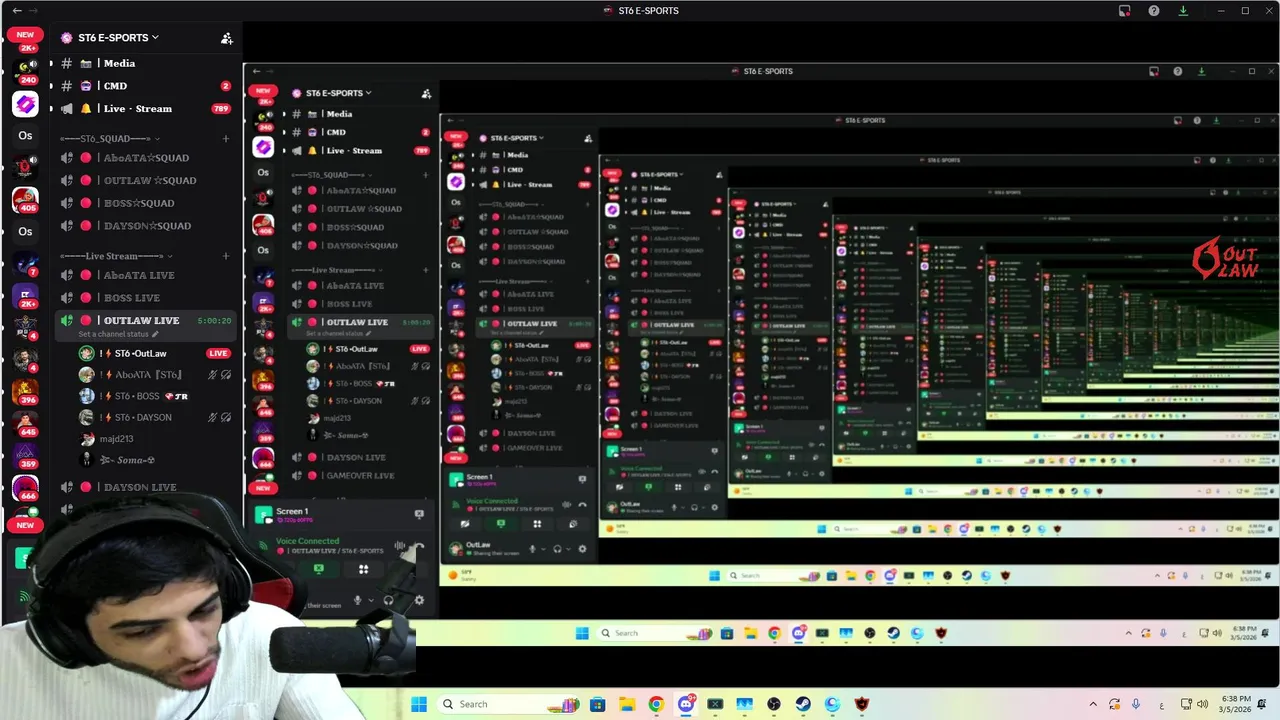Click the Search box on bottom Windows taskbar
This screenshot has width=1280, height=720.
point(508,704)
